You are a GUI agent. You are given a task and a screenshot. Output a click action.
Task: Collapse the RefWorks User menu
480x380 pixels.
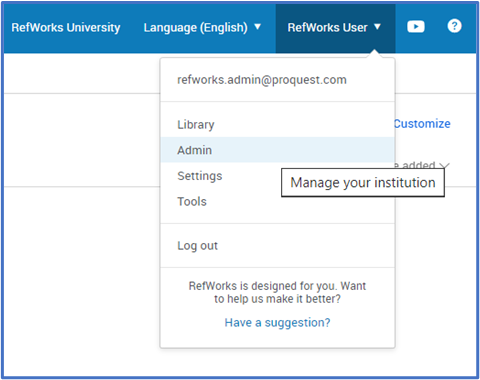335,27
